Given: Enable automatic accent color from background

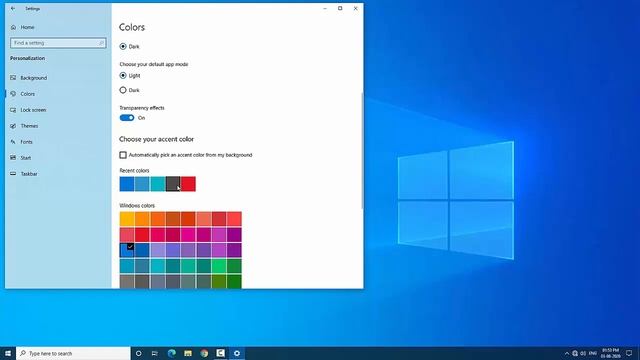Looking at the screenshot, I should pos(123,155).
